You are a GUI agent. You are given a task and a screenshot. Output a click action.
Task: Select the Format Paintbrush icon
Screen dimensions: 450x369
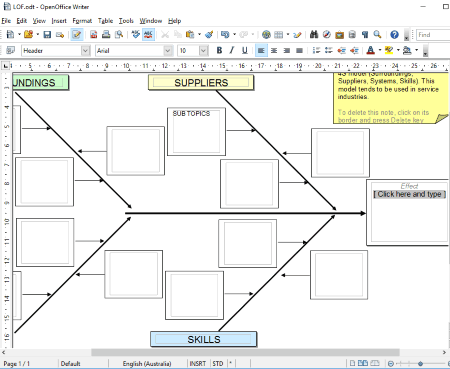209,34
